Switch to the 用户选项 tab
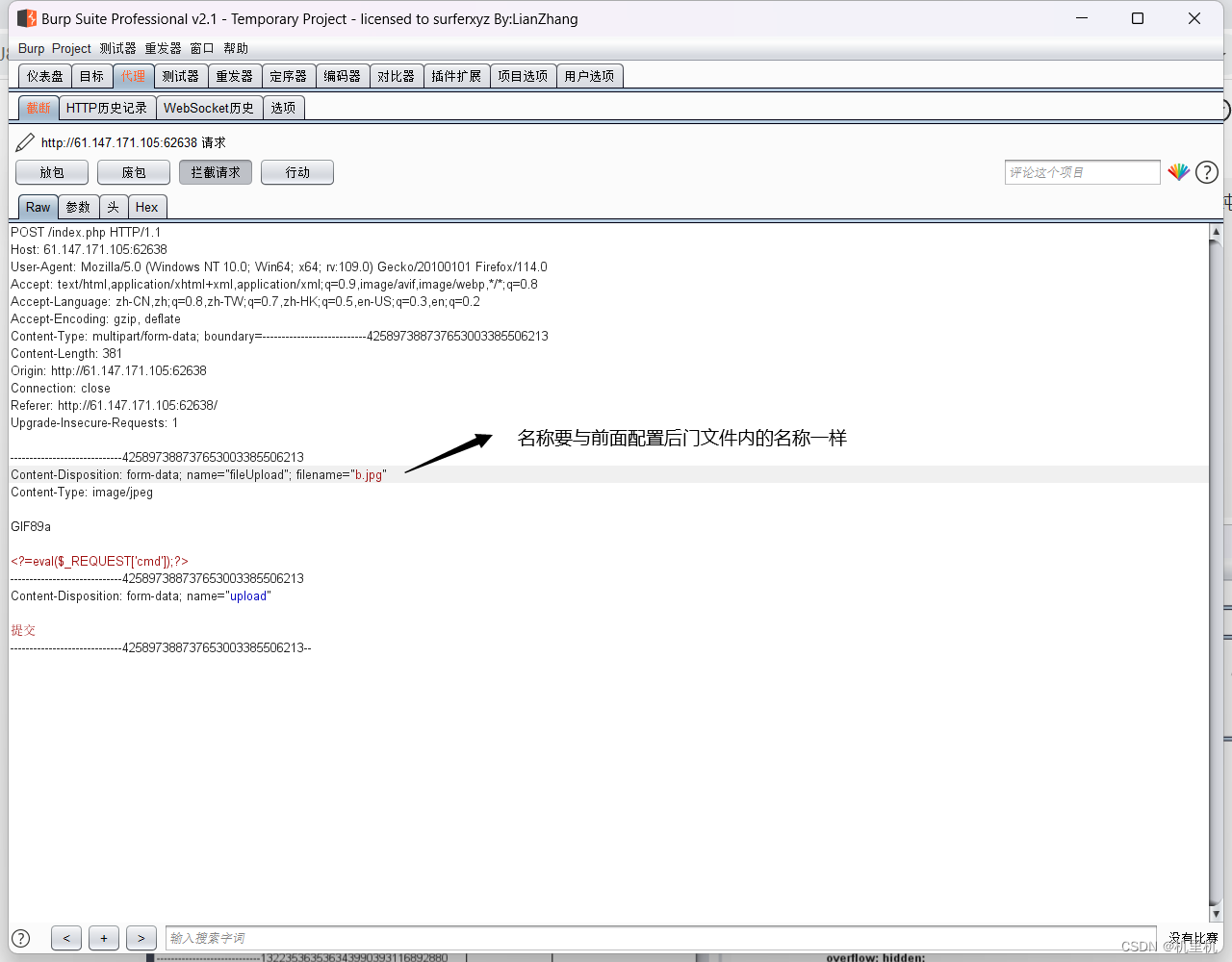The height and width of the screenshot is (962, 1232). tap(589, 76)
